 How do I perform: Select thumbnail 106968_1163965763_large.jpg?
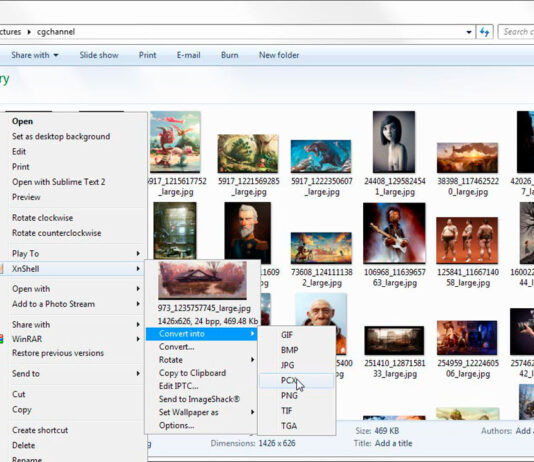(x=394, y=233)
